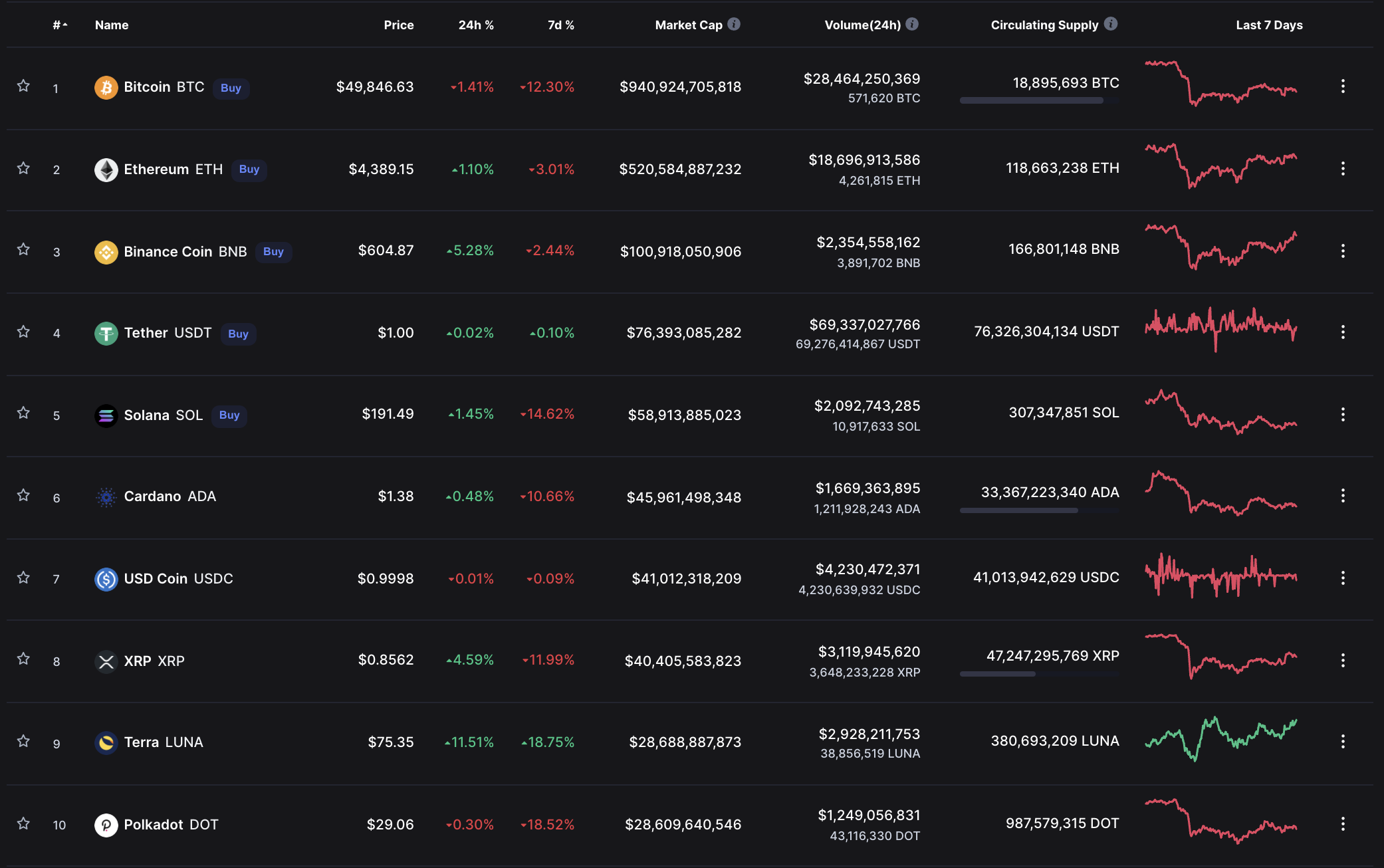The height and width of the screenshot is (868, 1384).
Task: Click the Solana logo icon
Action: [x=106, y=416]
